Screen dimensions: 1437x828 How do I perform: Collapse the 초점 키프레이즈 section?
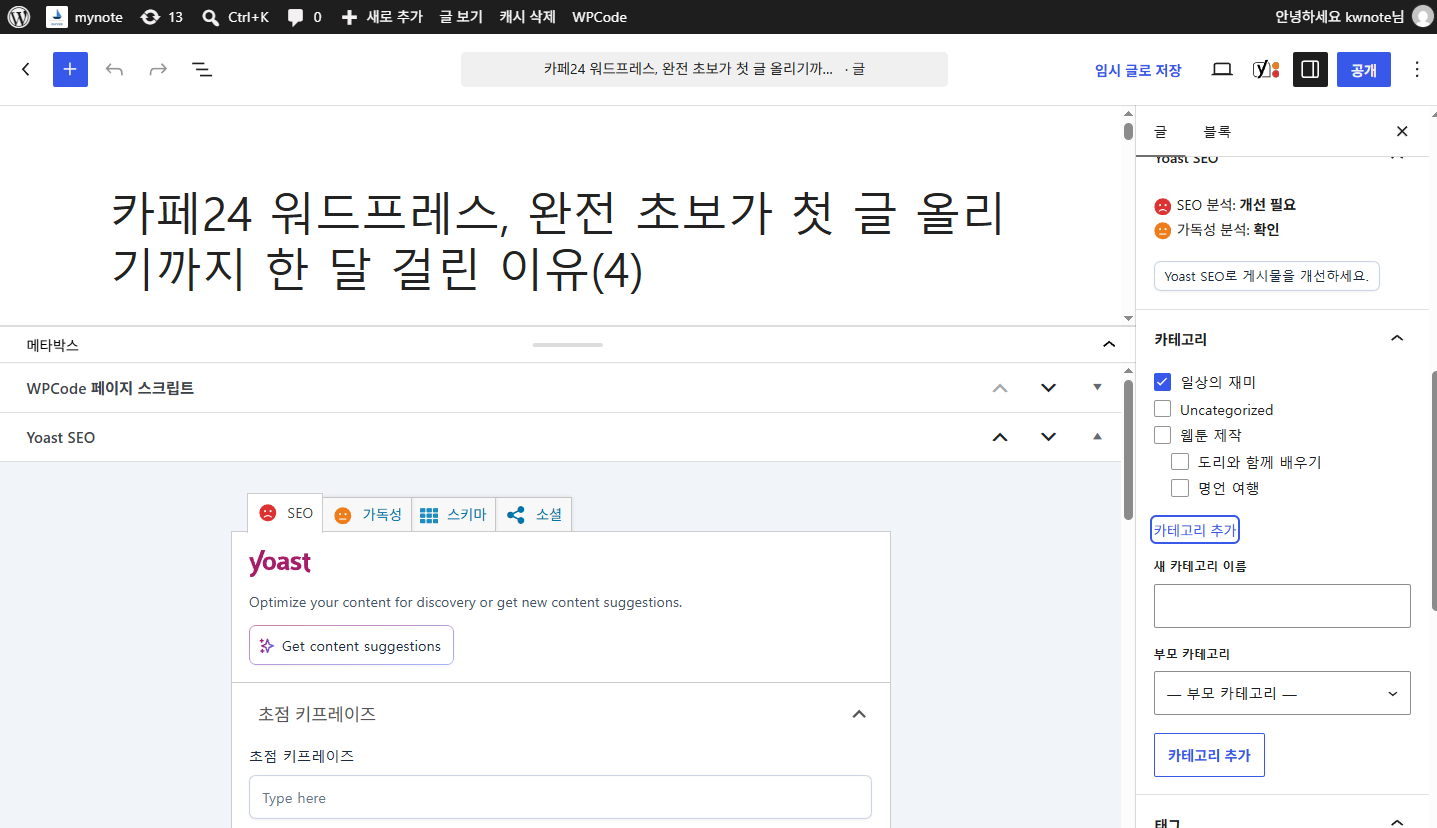pos(858,714)
